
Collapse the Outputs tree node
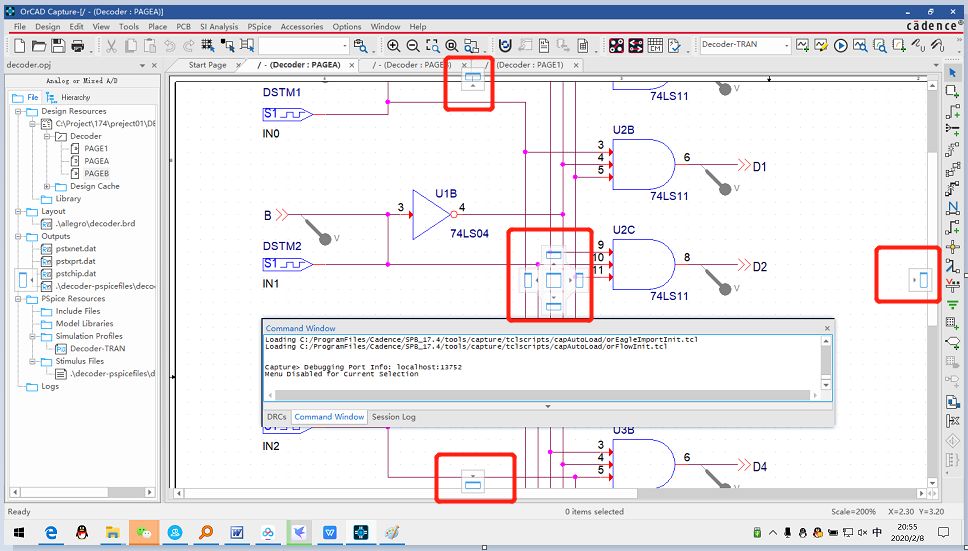[x=19, y=236]
